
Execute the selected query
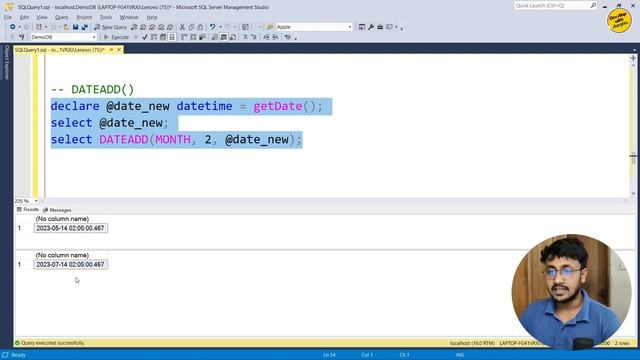[116, 37]
